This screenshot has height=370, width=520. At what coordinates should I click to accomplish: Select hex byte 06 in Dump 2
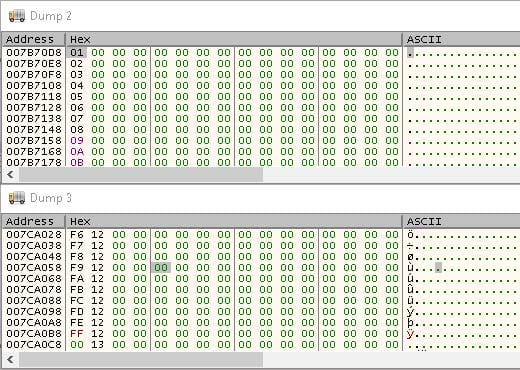[77, 108]
